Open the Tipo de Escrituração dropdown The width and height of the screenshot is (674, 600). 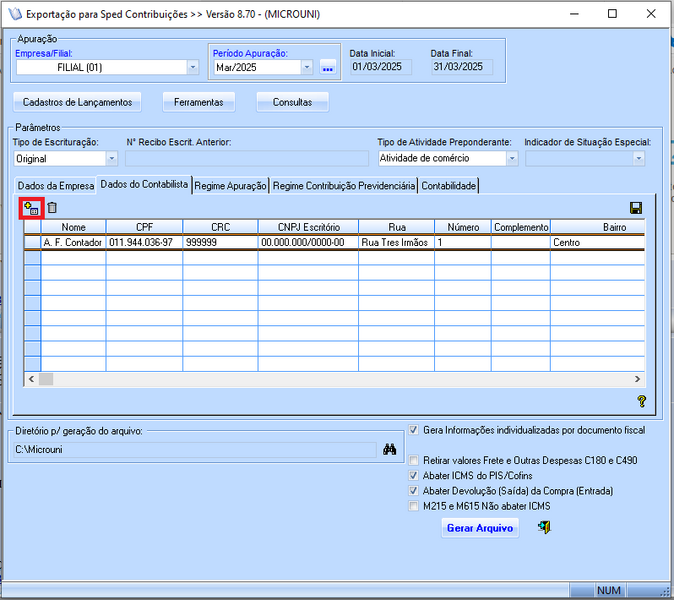point(111,159)
